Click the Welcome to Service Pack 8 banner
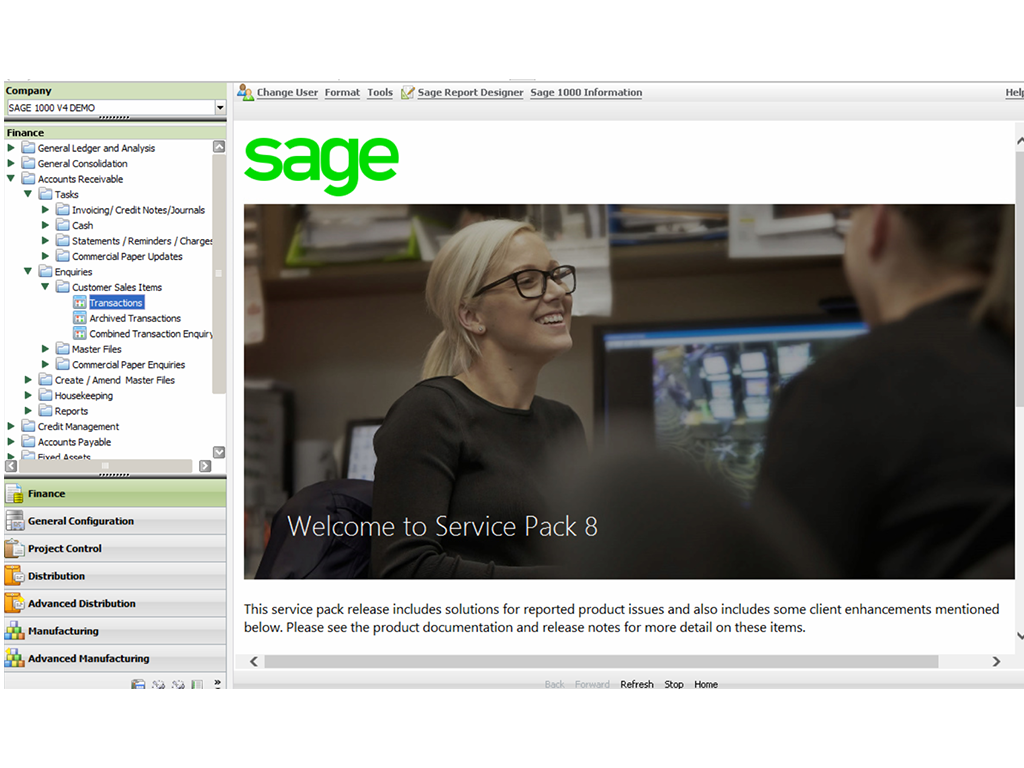This screenshot has height=768, width=1024. tap(629, 391)
